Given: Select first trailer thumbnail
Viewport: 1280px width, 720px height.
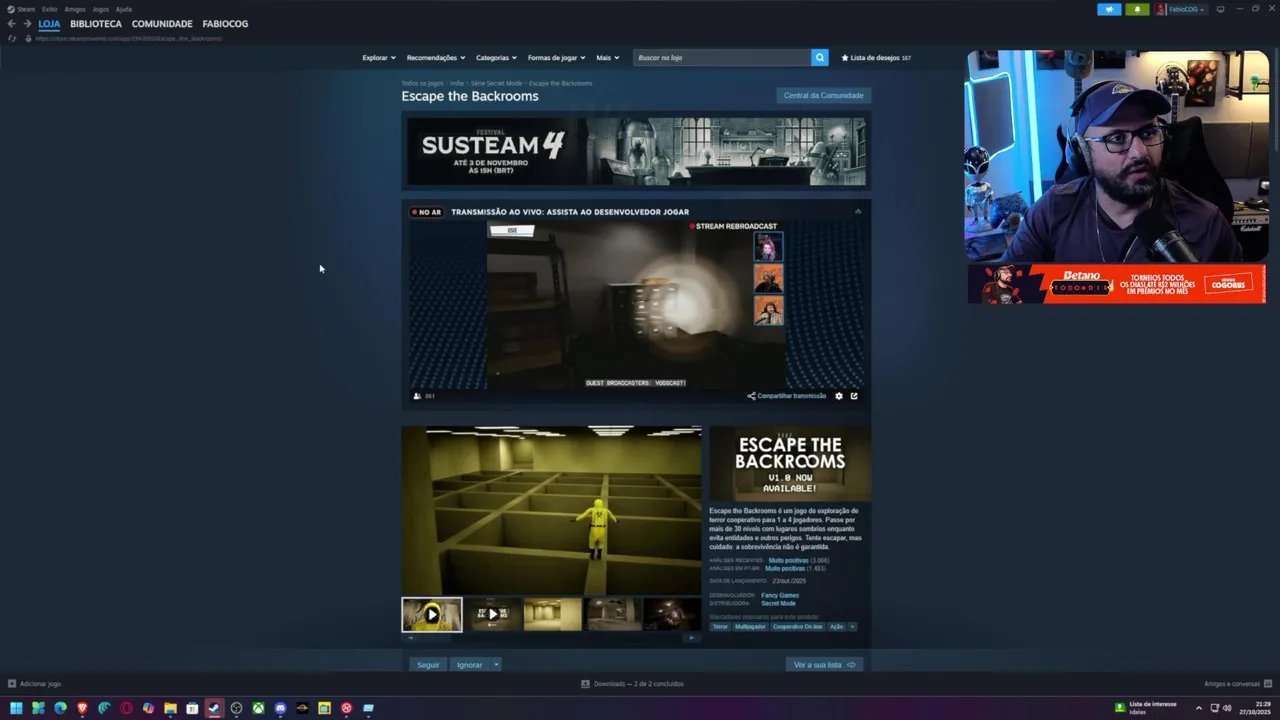Looking at the screenshot, I should tap(432, 614).
